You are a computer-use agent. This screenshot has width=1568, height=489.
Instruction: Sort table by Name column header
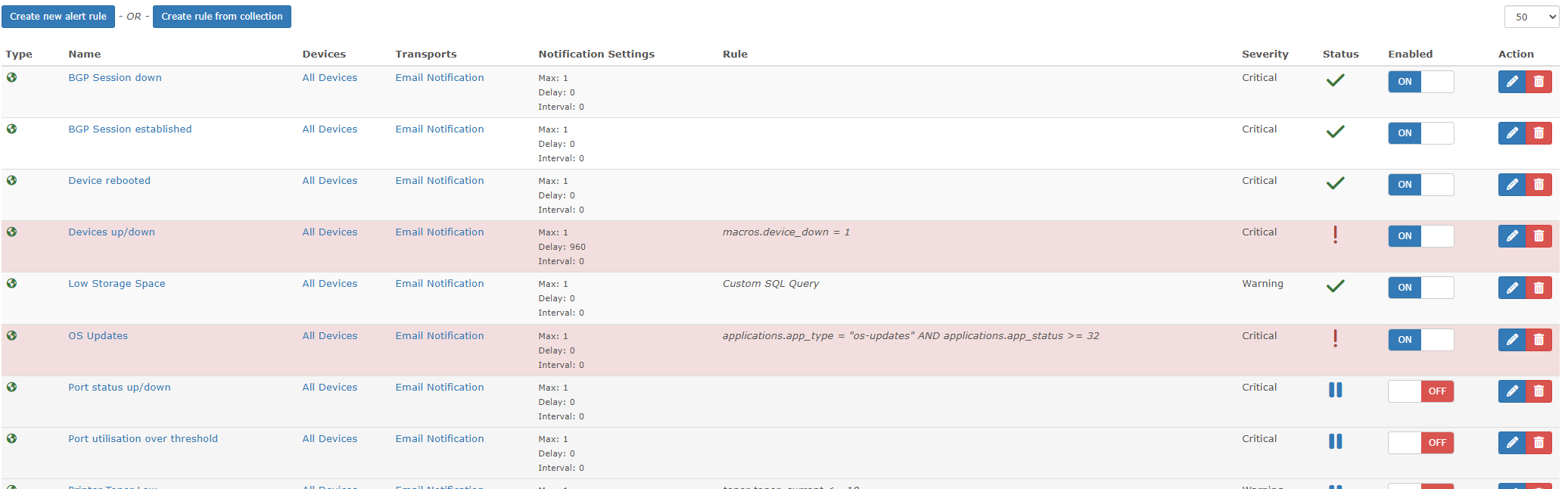coord(84,55)
